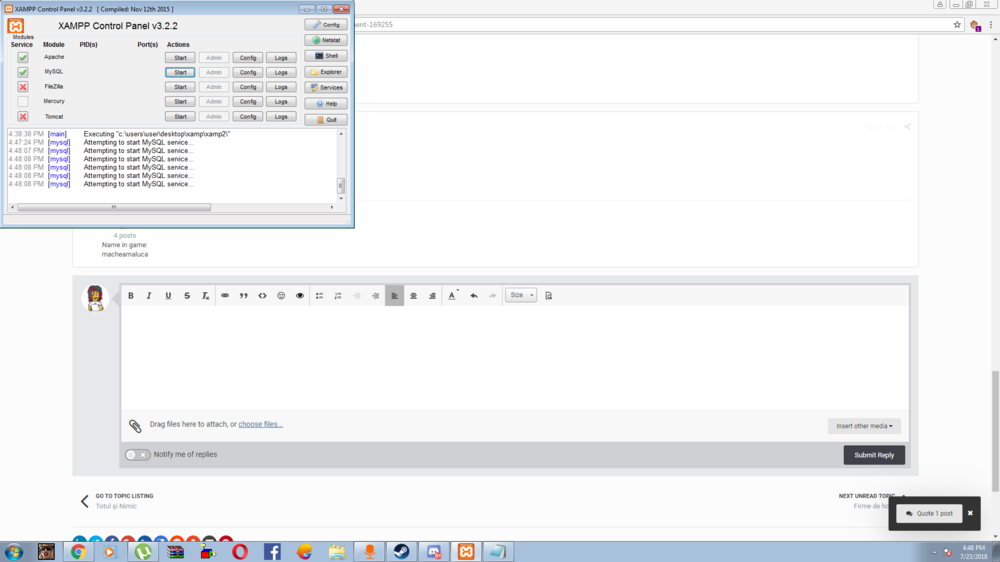Launch the XAMPP Shell
This screenshot has width=1000, height=562.
pyautogui.click(x=326, y=56)
